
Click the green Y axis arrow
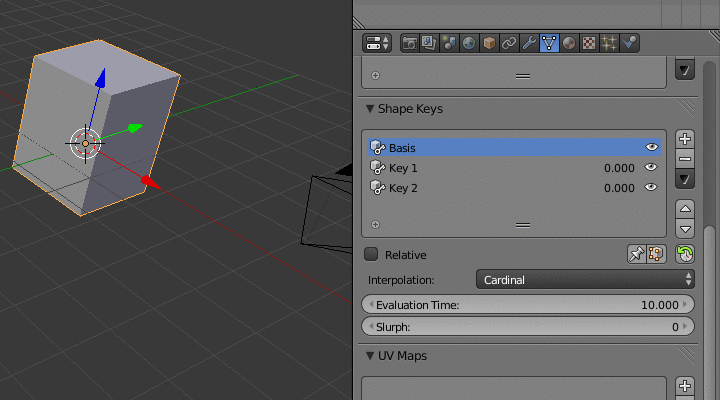click(x=135, y=128)
